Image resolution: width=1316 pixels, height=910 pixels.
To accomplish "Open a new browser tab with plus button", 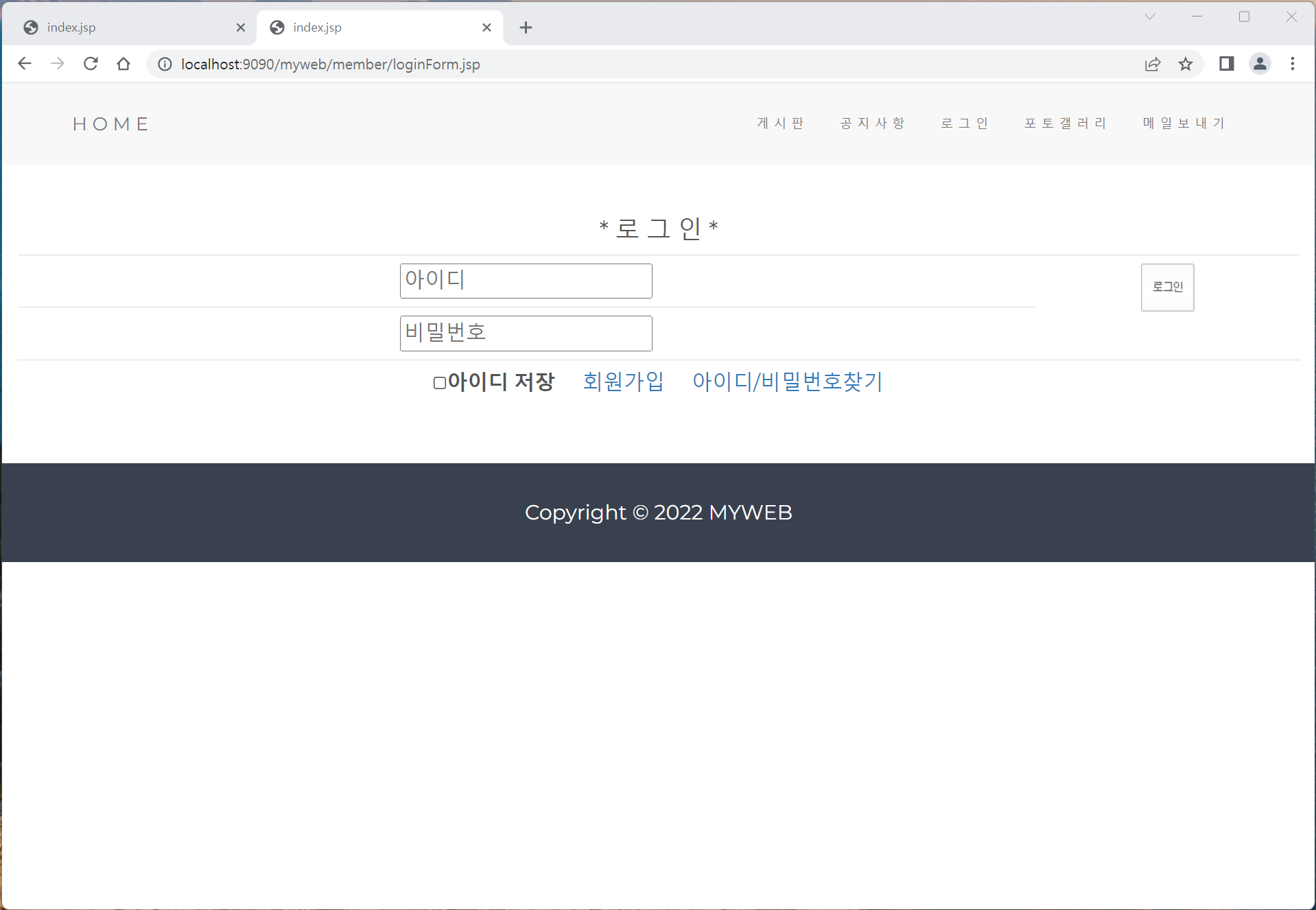I will click(526, 27).
